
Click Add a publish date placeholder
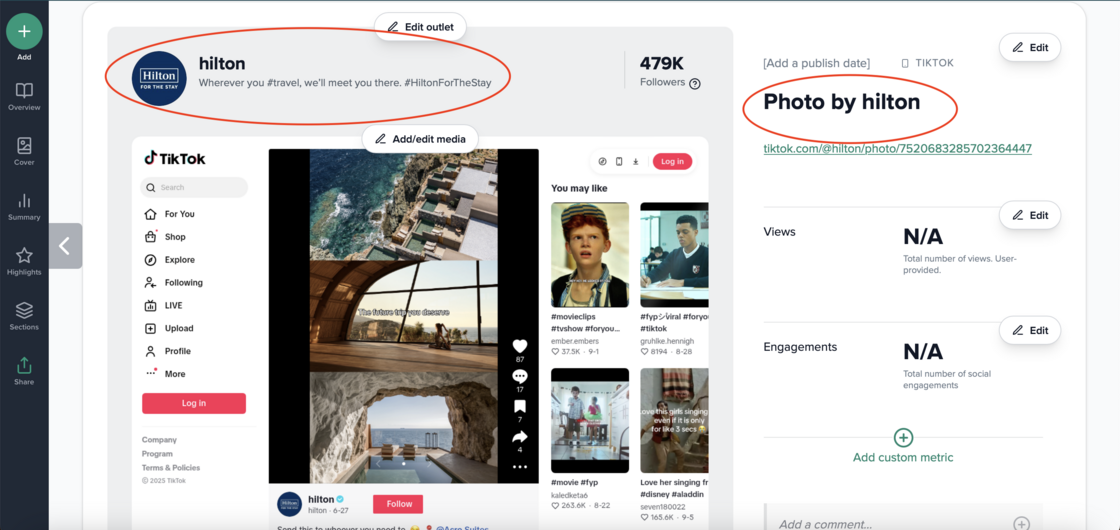816,63
